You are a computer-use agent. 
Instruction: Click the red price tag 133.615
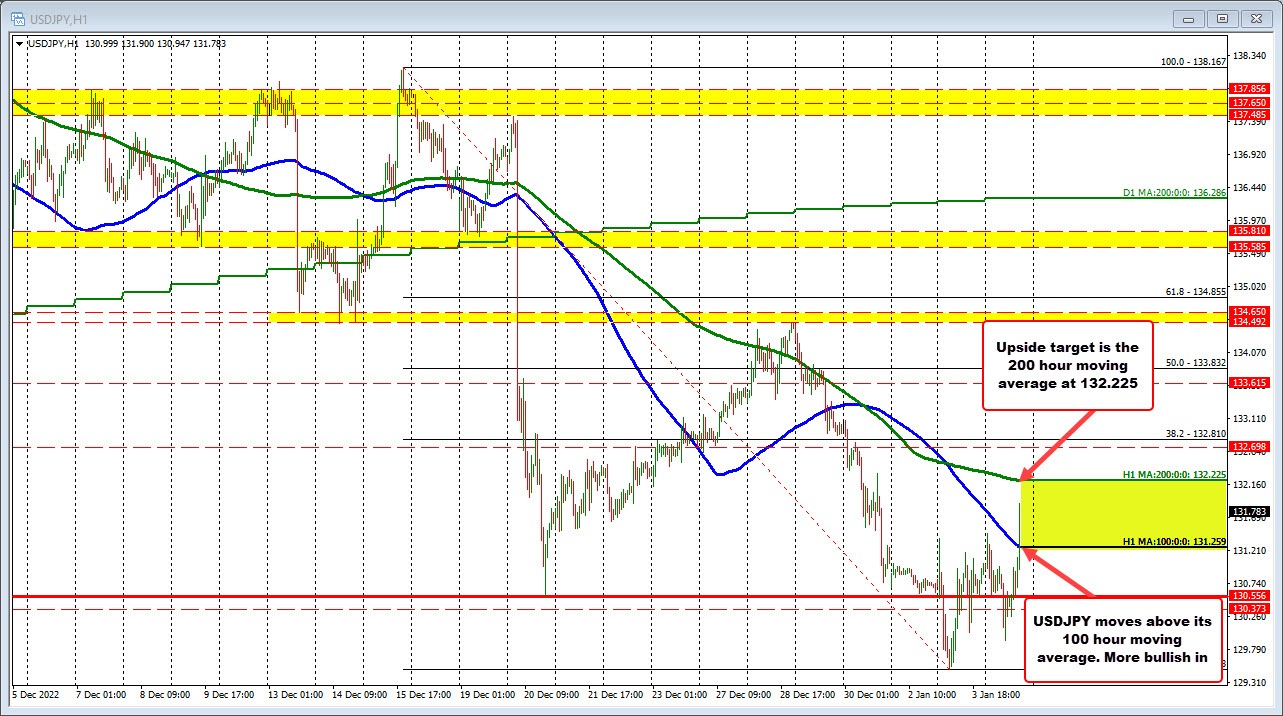1251,383
